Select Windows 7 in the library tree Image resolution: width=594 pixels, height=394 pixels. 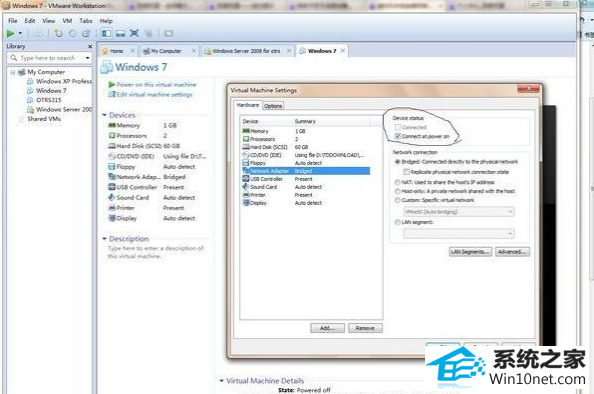tap(47, 91)
